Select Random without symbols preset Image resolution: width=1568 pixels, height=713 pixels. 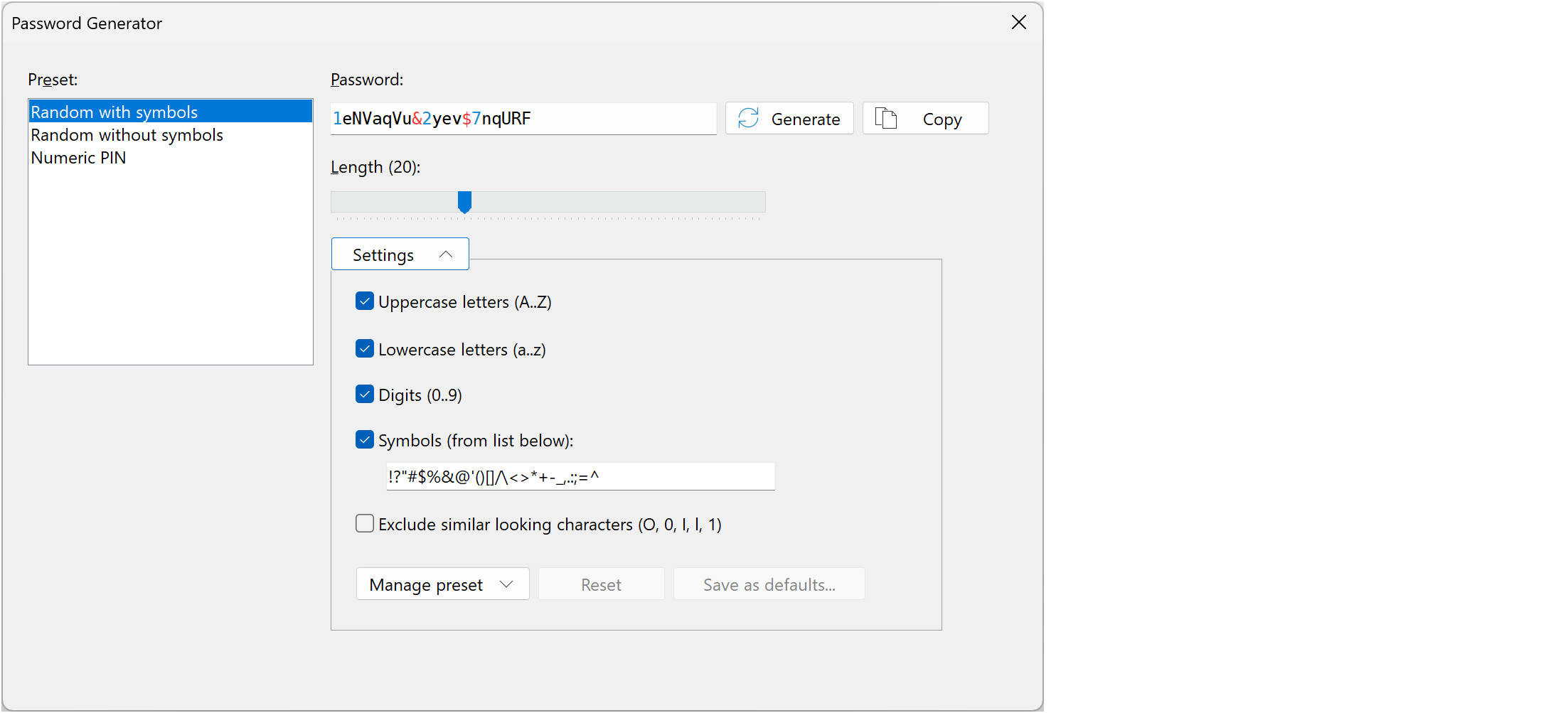pos(127,135)
